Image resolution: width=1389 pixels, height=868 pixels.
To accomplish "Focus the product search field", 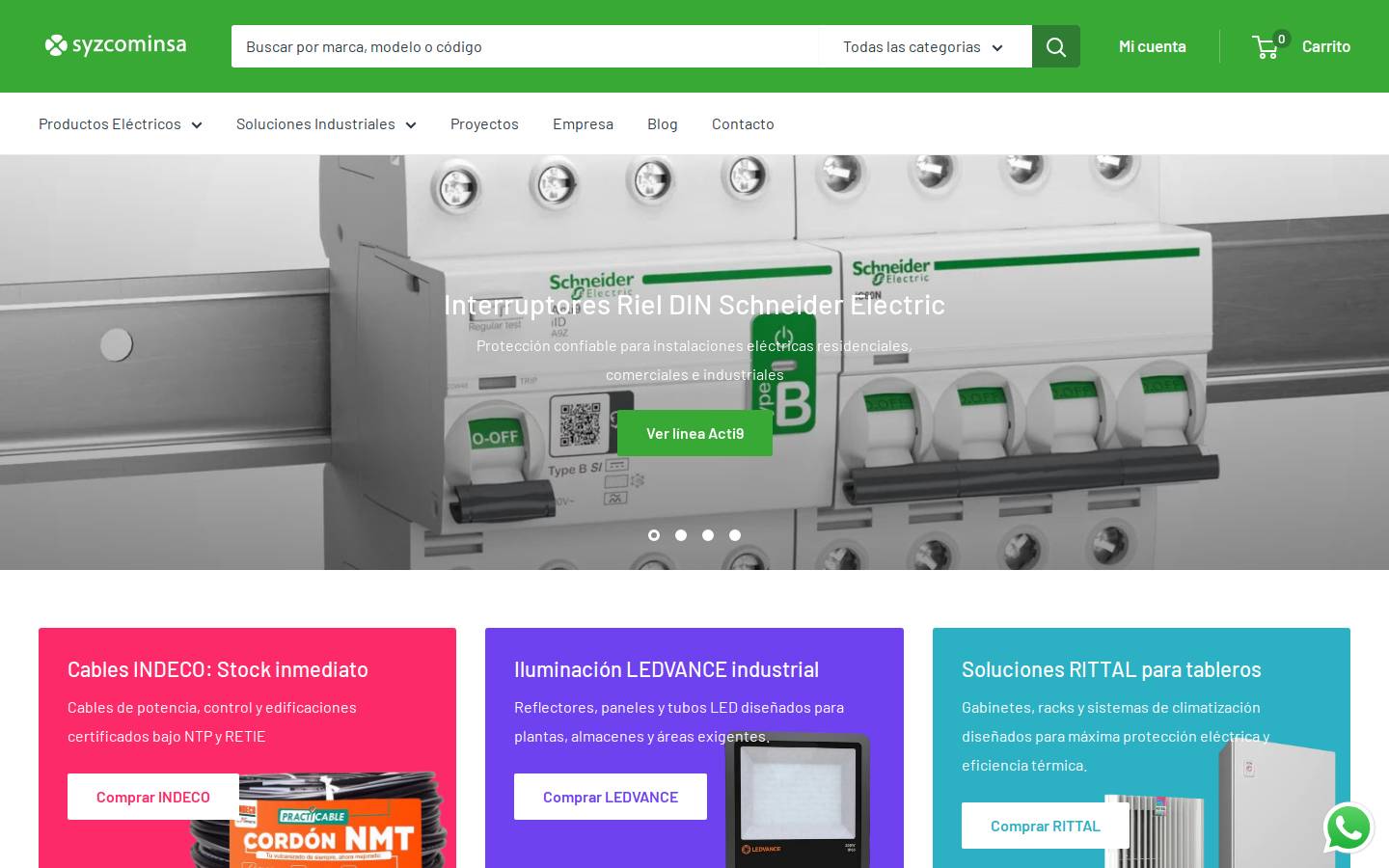I will coord(525,46).
